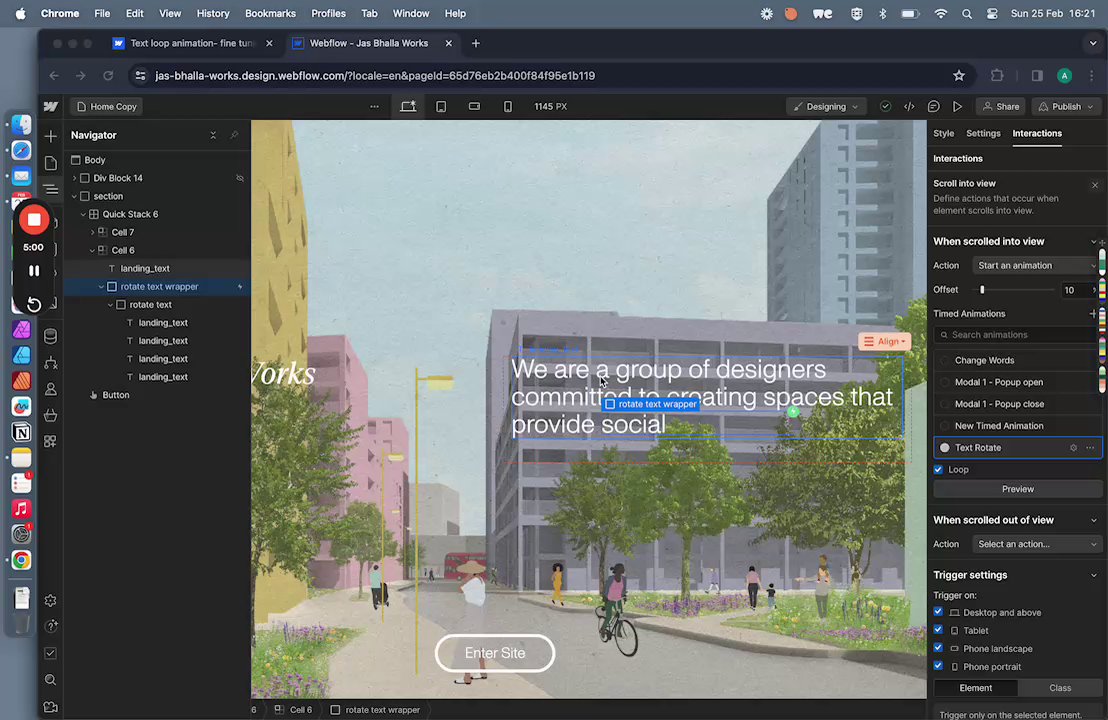Open the Align button on canvas

(885, 341)
